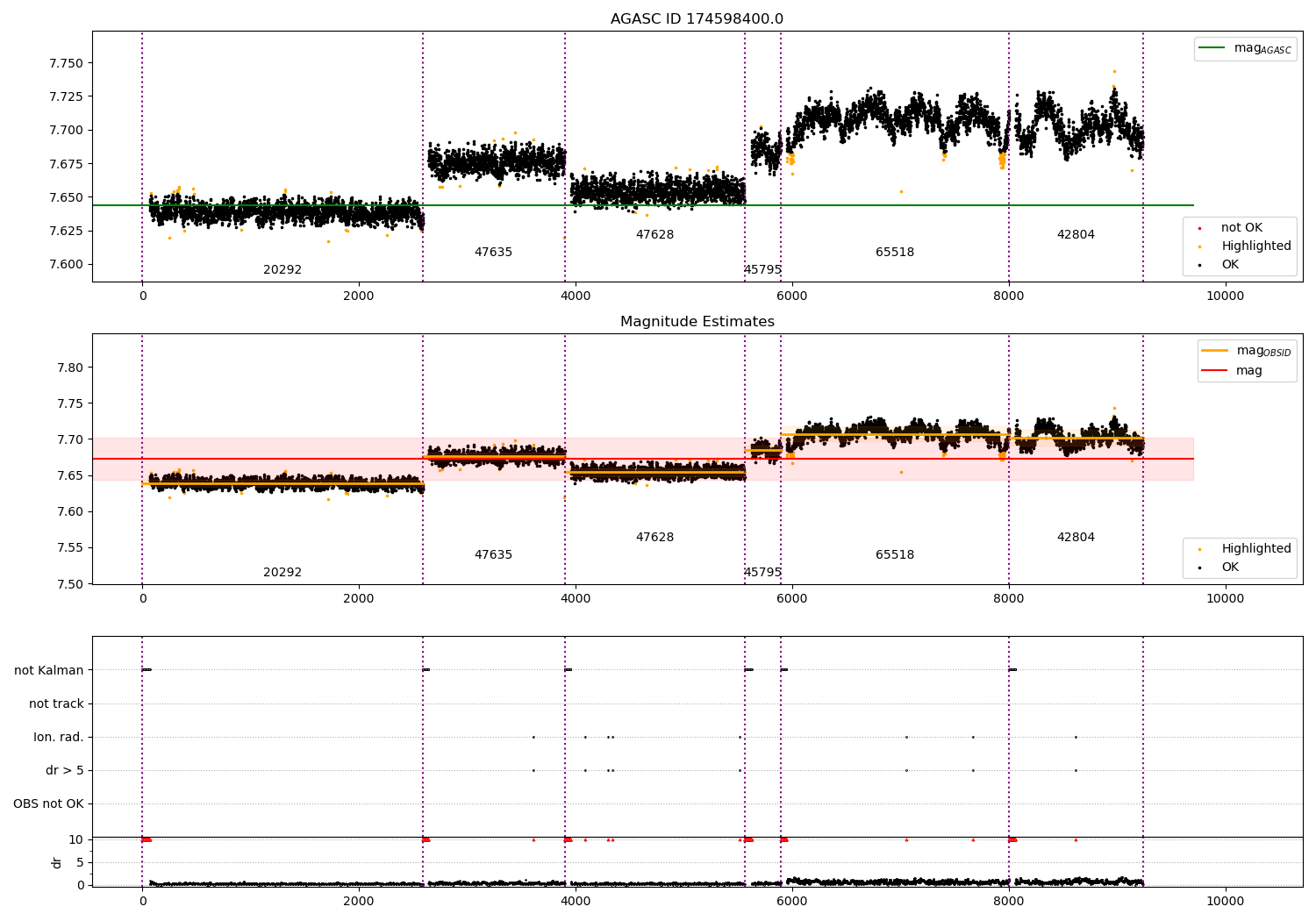Select the green mag AGASC legend line sample
This screenshot has height=921, width=1316.
click(x=1213, y=48)
